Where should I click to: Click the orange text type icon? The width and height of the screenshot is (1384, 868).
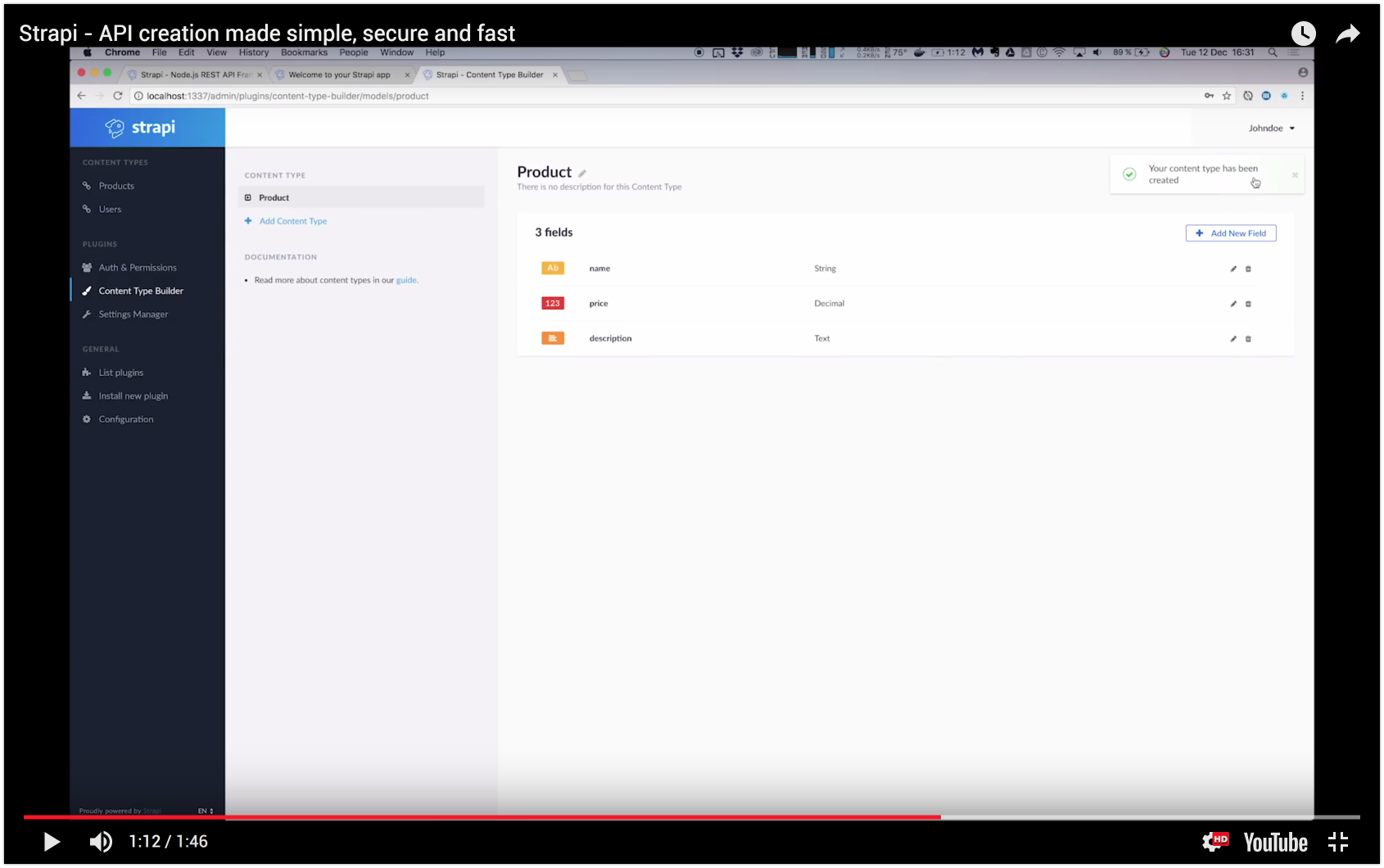coord(553,338)
